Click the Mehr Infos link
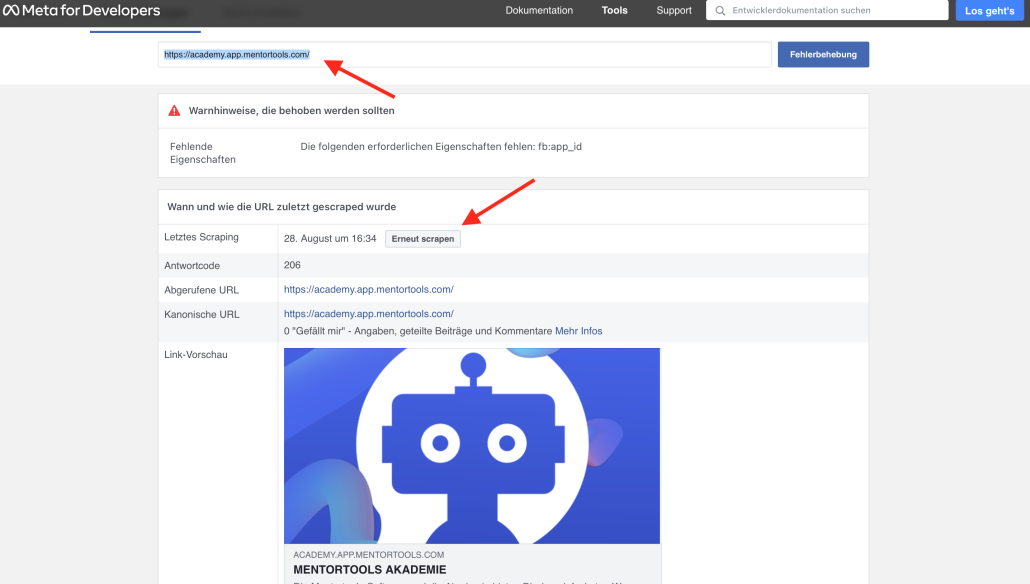This screenshot has width=1030, height=584. [578, 331]
